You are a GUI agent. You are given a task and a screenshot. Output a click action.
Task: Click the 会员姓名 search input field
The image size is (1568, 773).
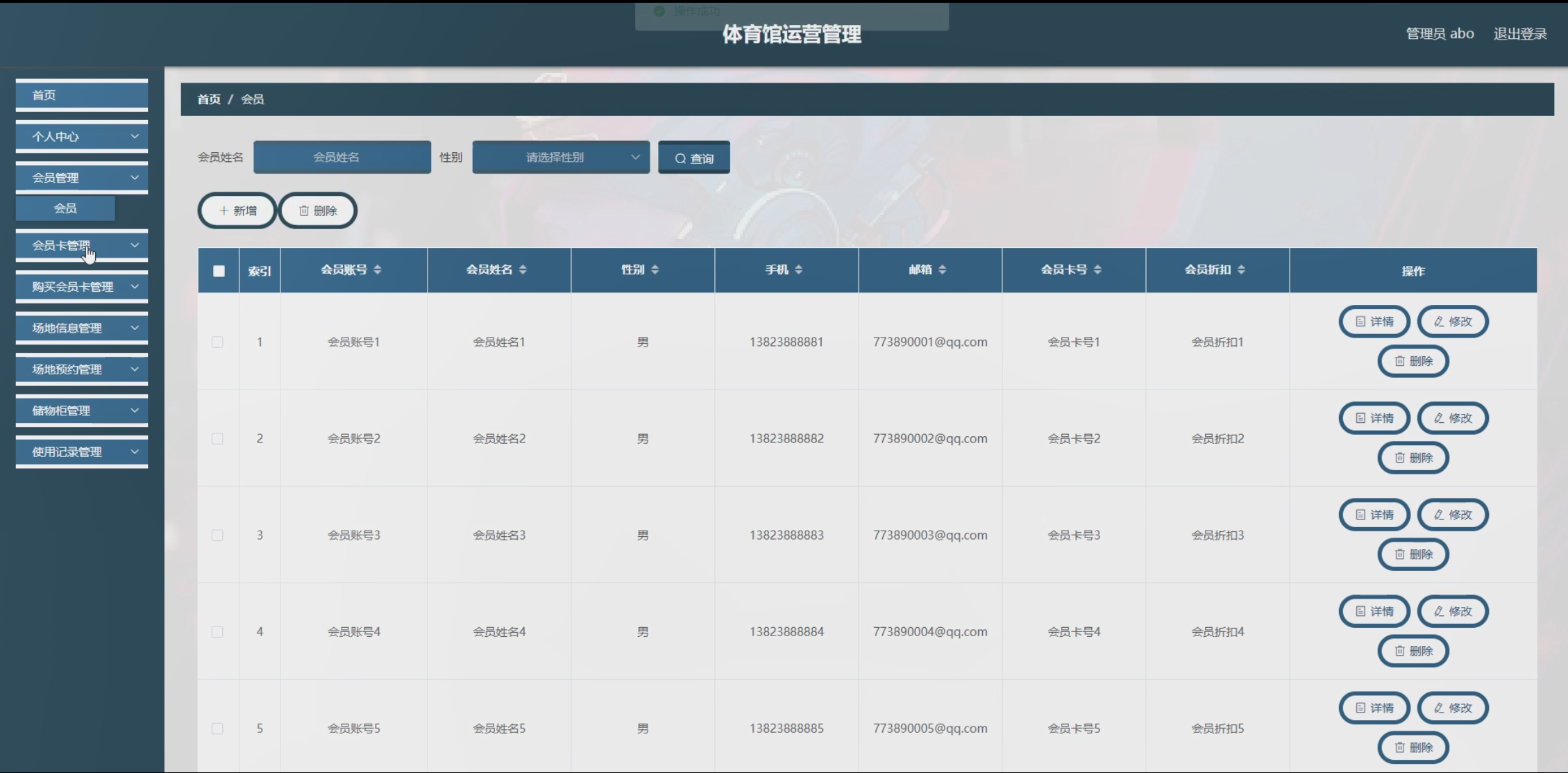[342, 158]
